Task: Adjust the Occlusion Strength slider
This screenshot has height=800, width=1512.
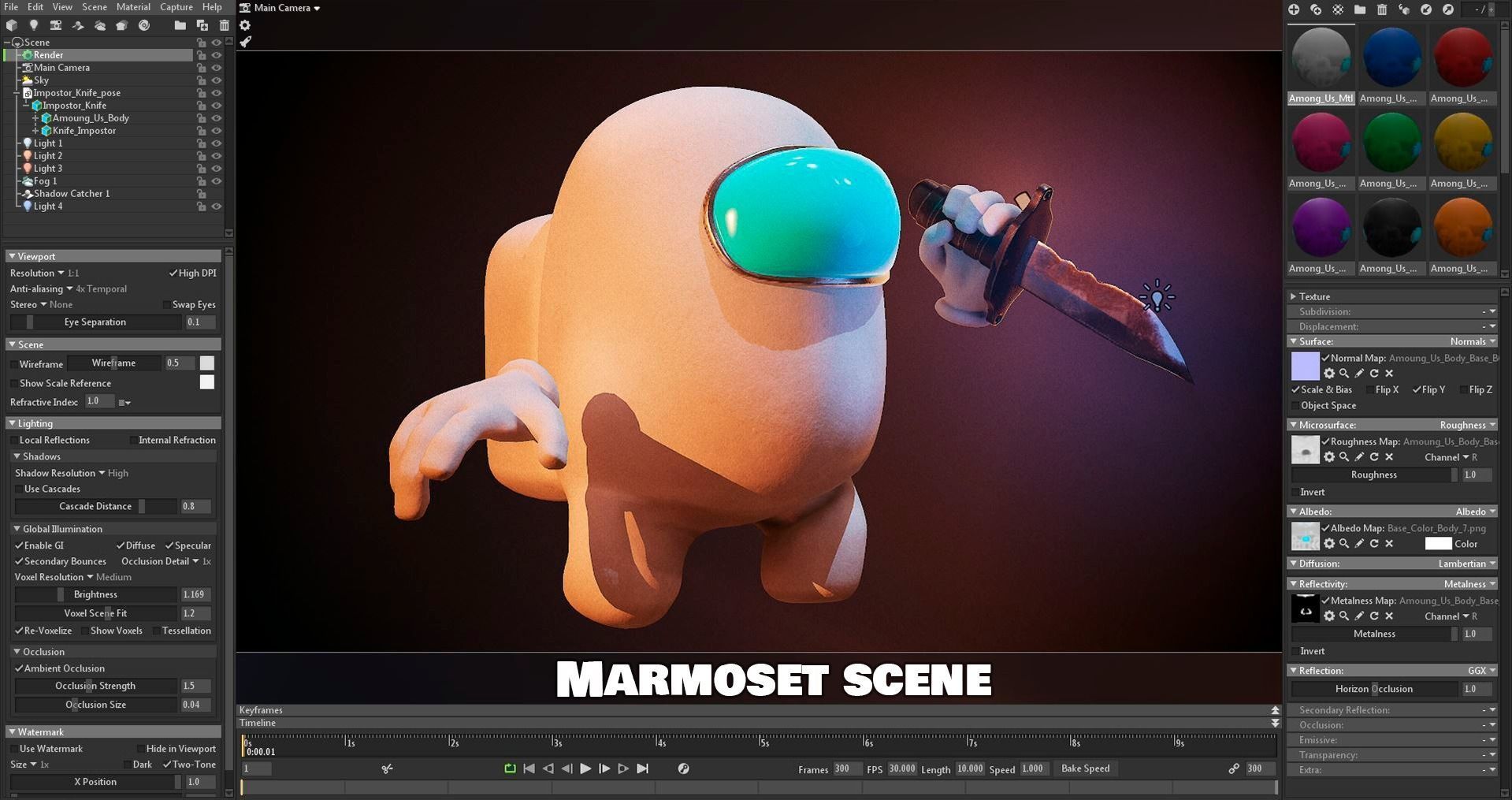Action: (95, 686)
